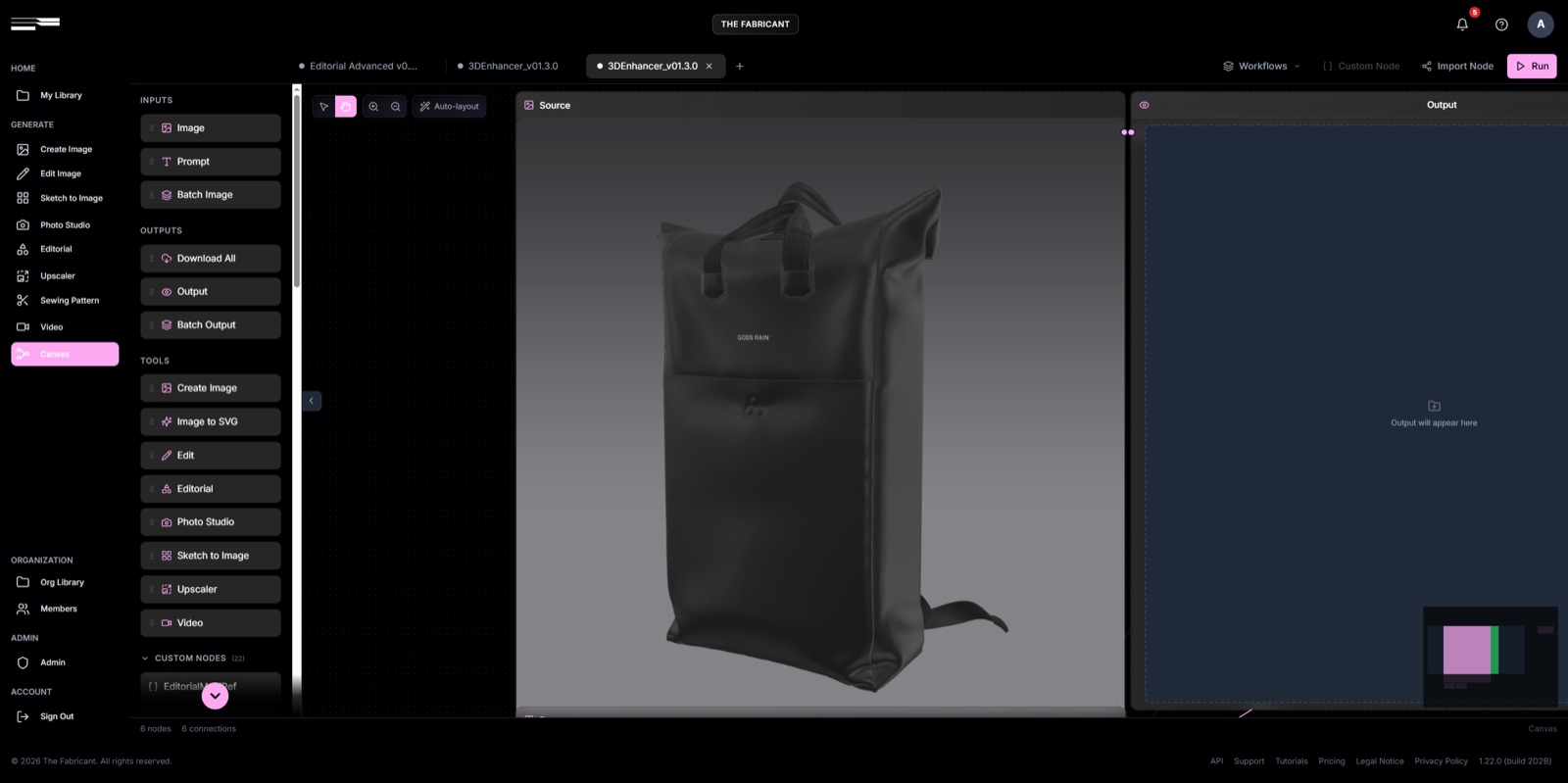Select Canvas in sidebar
Screen dimensions: 1568x783
point(65,354)
